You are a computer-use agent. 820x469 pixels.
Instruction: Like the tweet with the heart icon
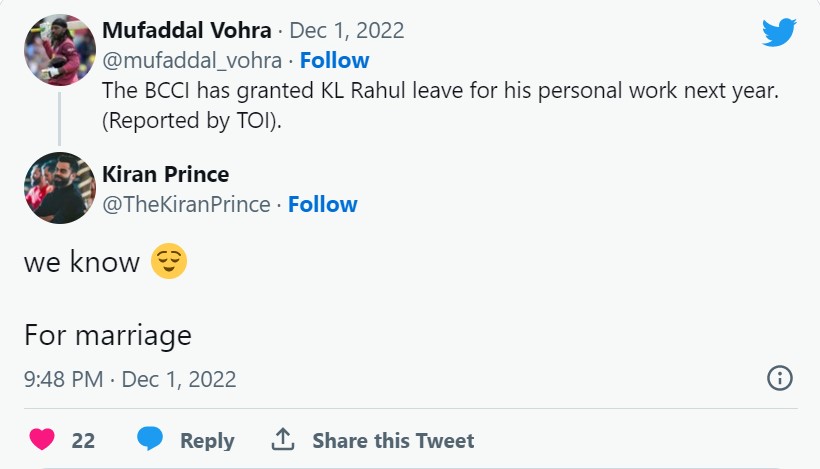pos(42,440)
